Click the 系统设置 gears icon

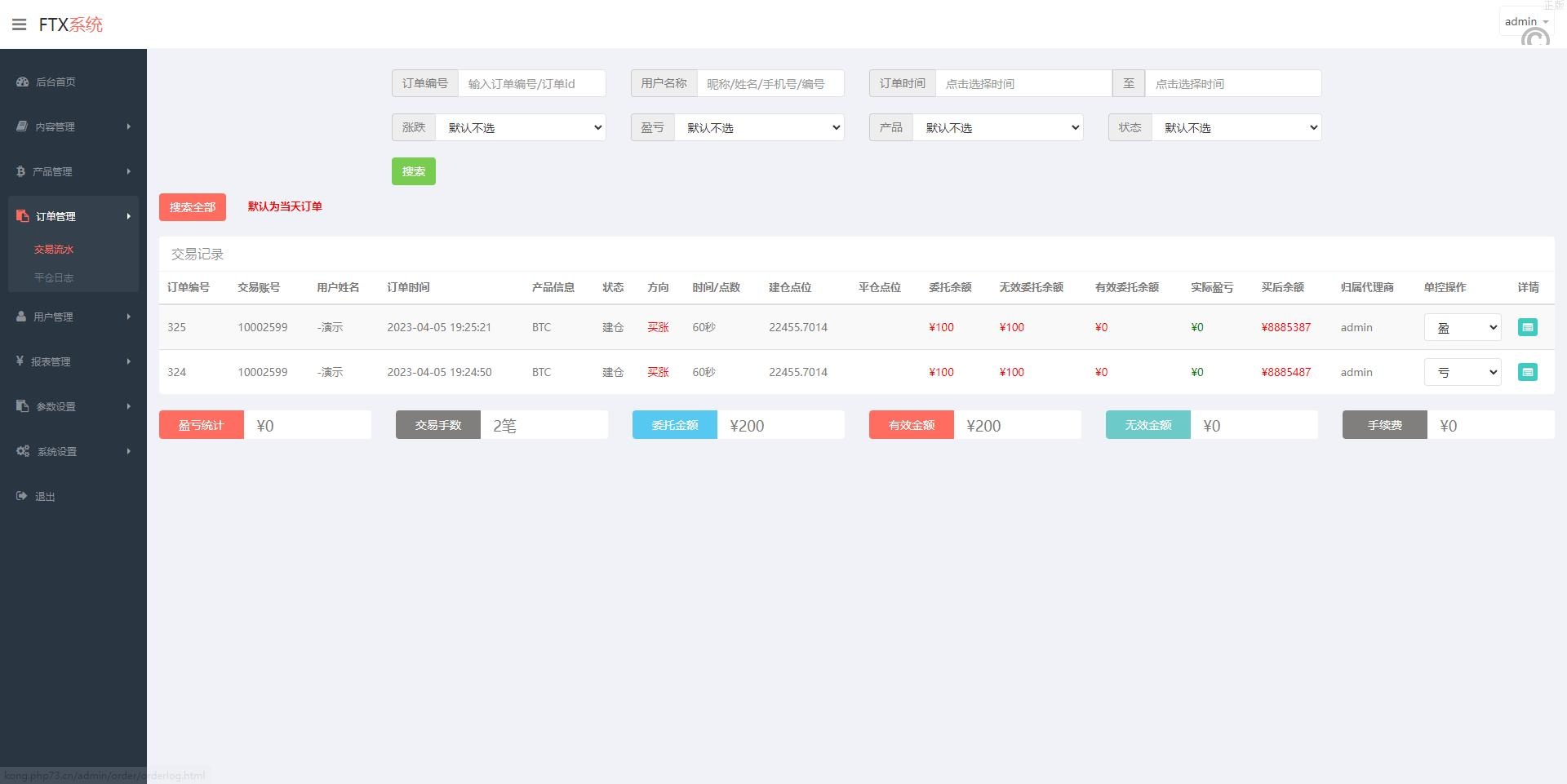tap(22, 451)
